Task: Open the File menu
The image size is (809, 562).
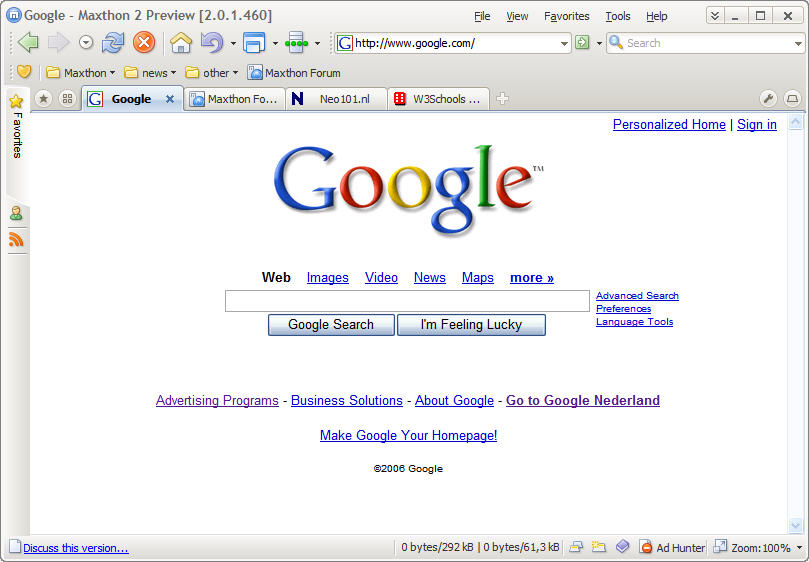Action: pos(482,17)
